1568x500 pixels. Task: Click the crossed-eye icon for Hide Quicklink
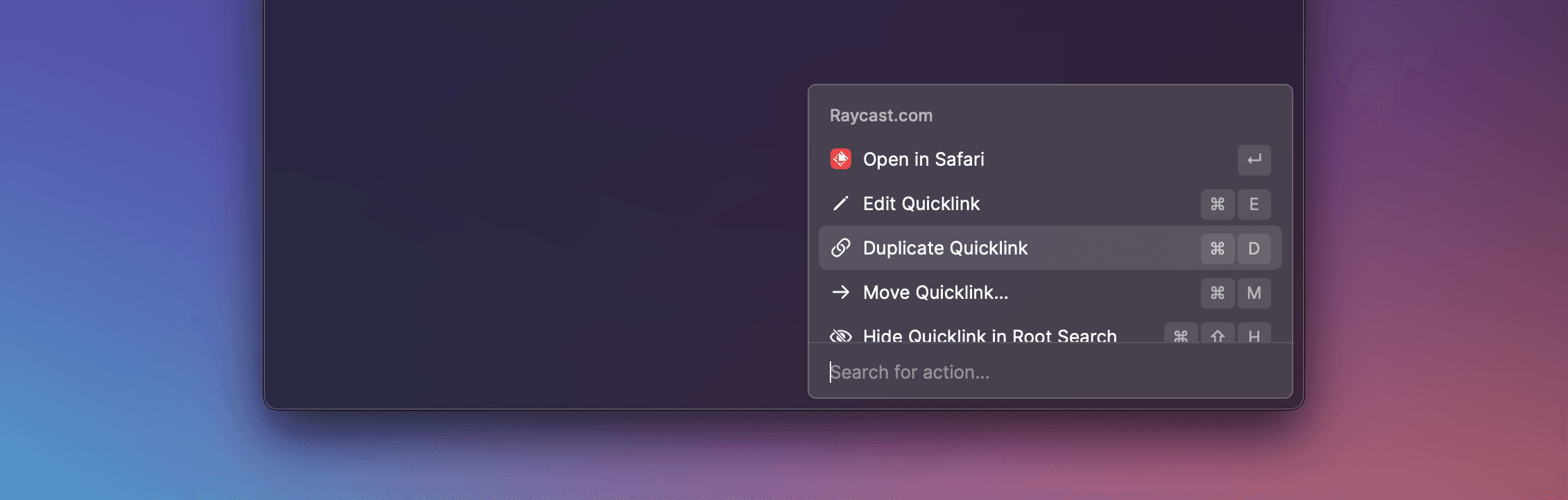(841, 336)
